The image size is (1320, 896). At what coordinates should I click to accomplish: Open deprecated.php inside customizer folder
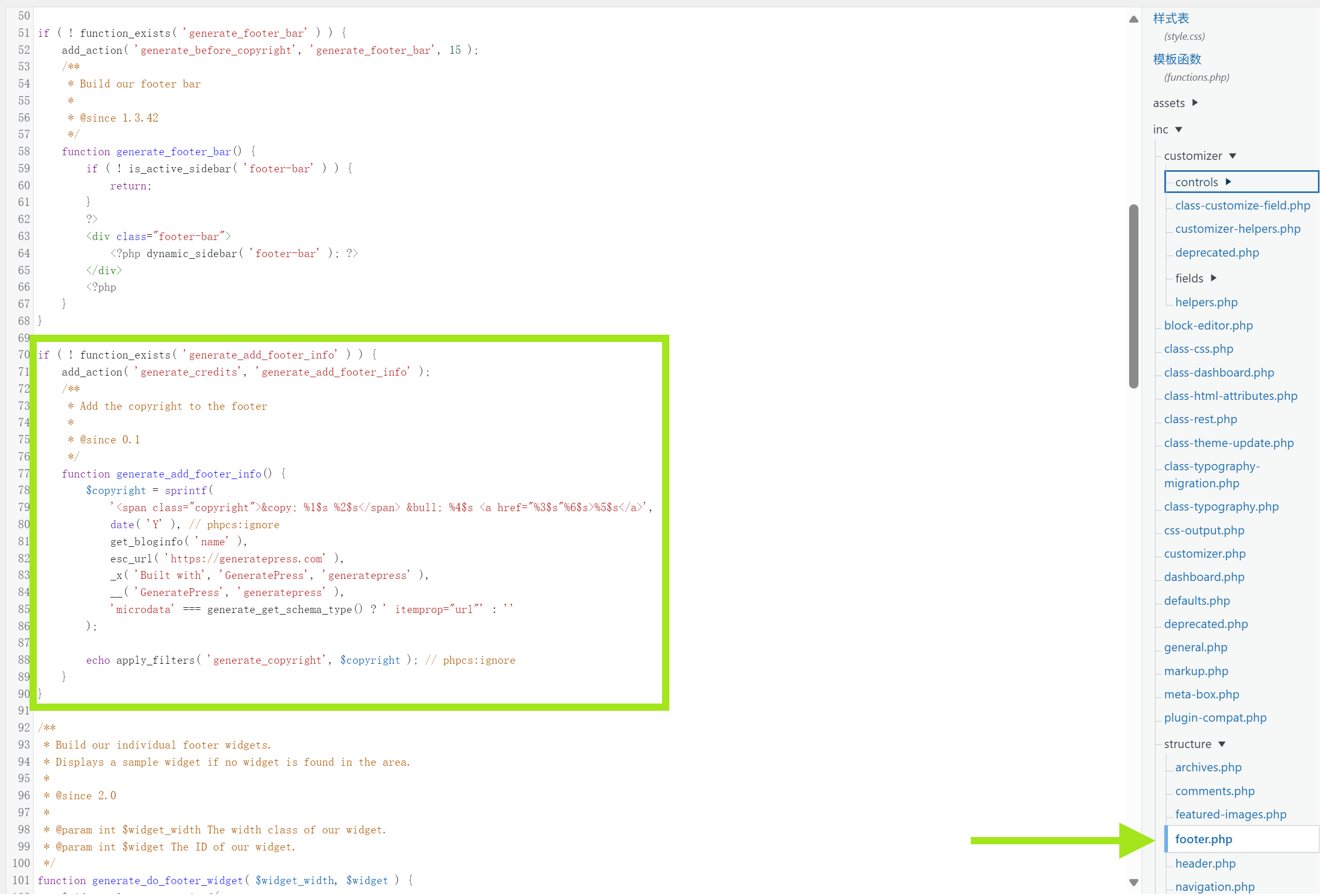pos(1217,253)
